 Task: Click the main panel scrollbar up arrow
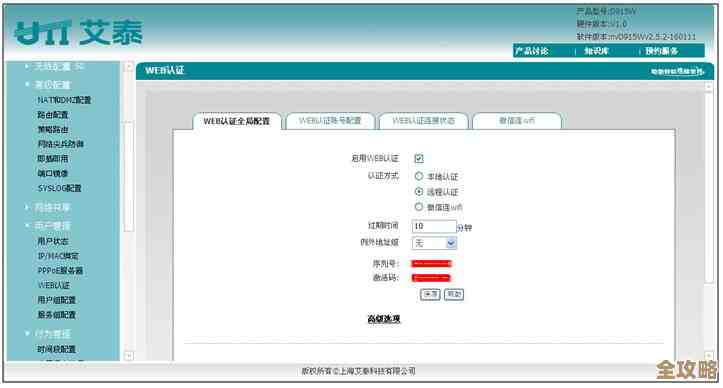click(x=709, y=87)
